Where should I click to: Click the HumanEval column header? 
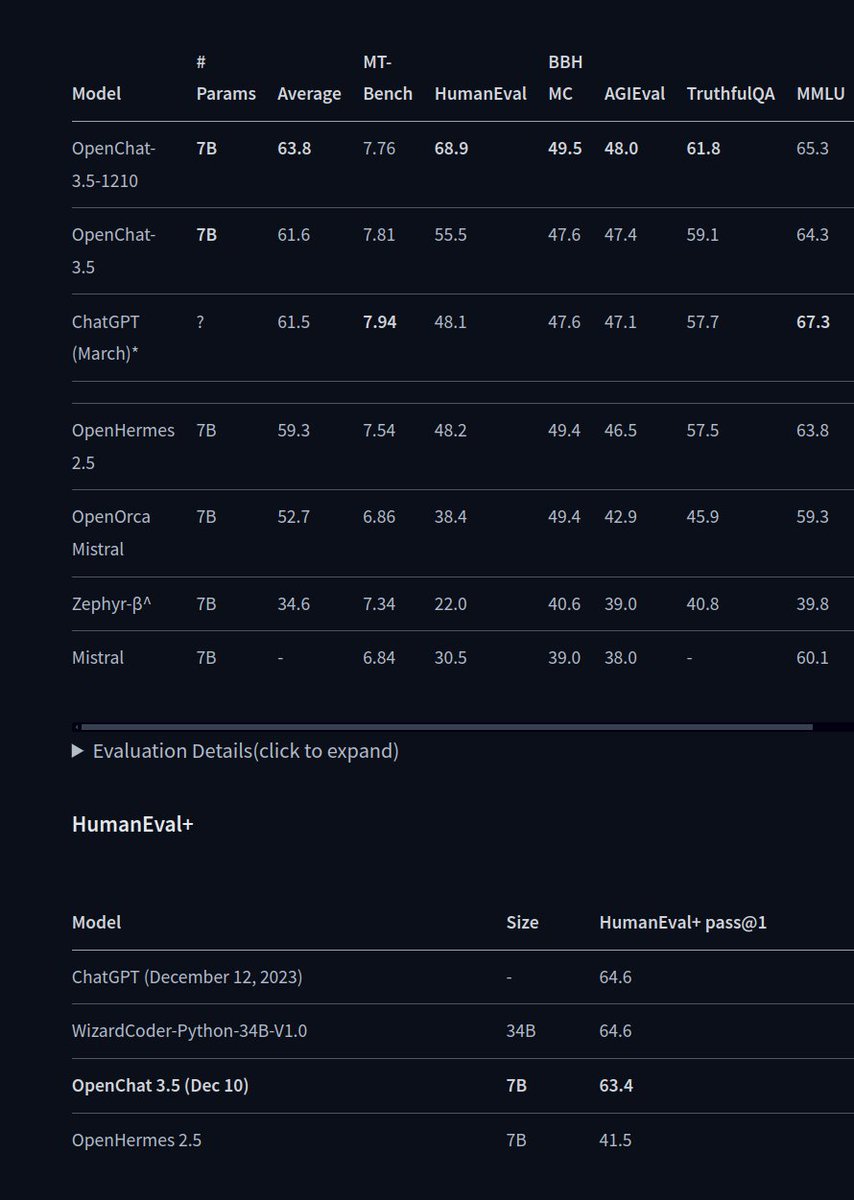click(x=480, y=94)
